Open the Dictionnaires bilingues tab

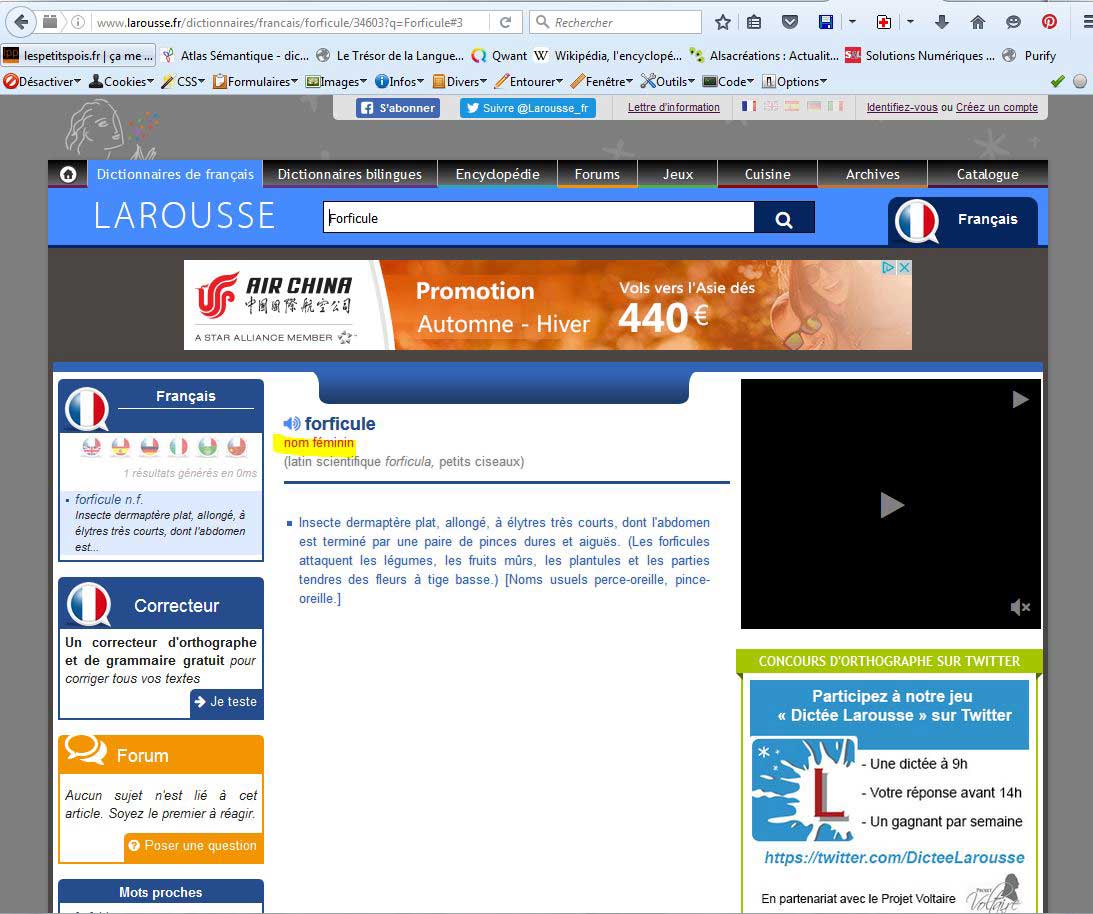(x=350, y=174)
